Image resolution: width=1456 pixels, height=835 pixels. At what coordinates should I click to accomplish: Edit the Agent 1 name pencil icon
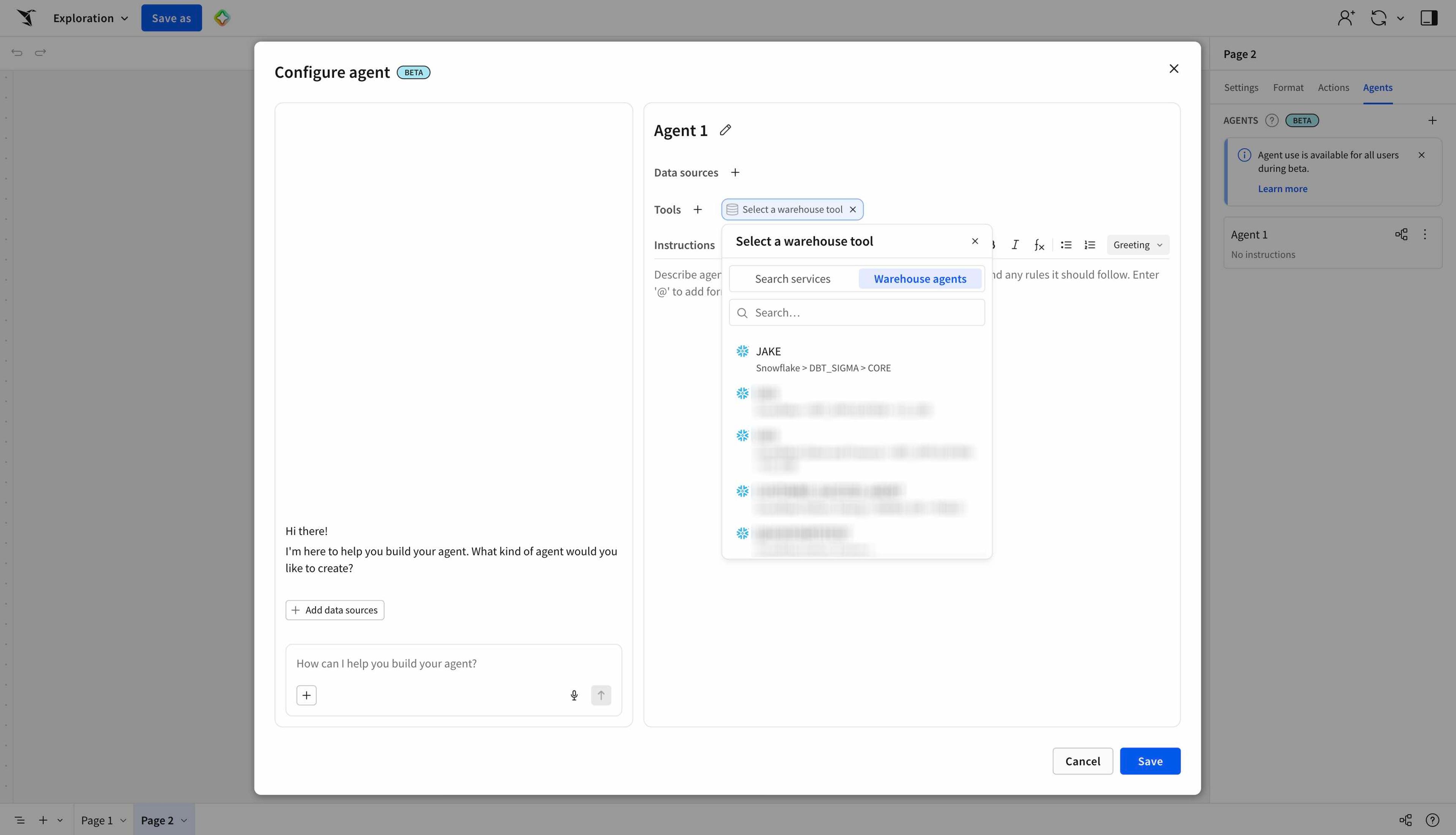click(725, 130)
